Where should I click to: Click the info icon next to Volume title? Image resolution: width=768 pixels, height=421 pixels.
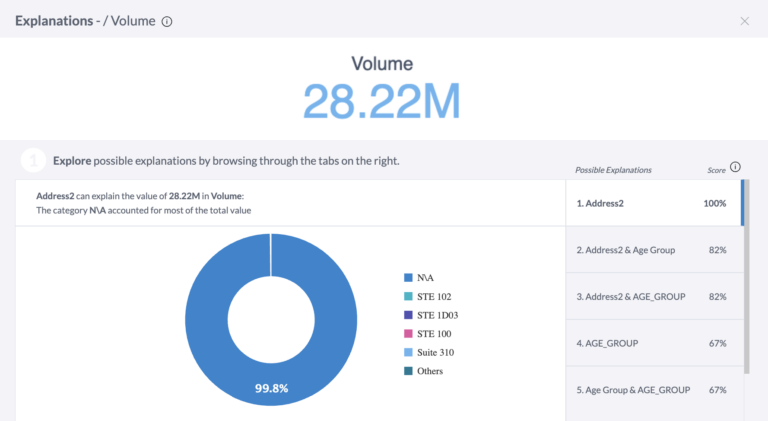point(167,21)
